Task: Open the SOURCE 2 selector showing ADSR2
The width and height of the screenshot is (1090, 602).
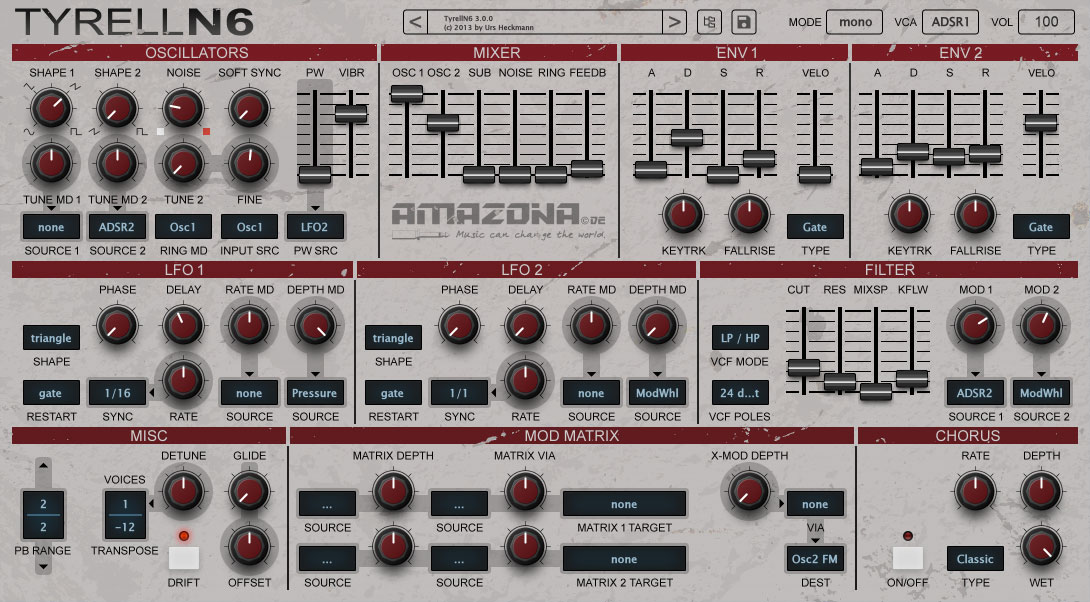Action: [117, 227]
